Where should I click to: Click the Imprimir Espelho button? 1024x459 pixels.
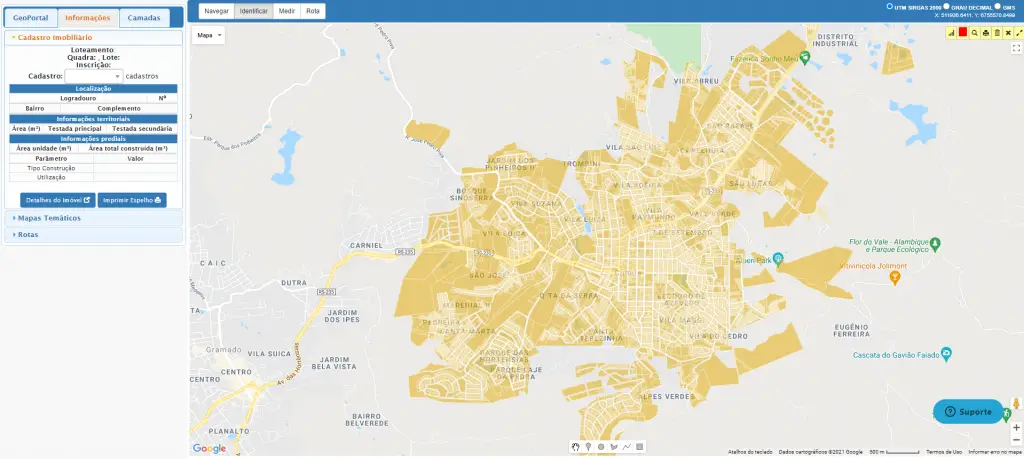[x=132, y=200]
